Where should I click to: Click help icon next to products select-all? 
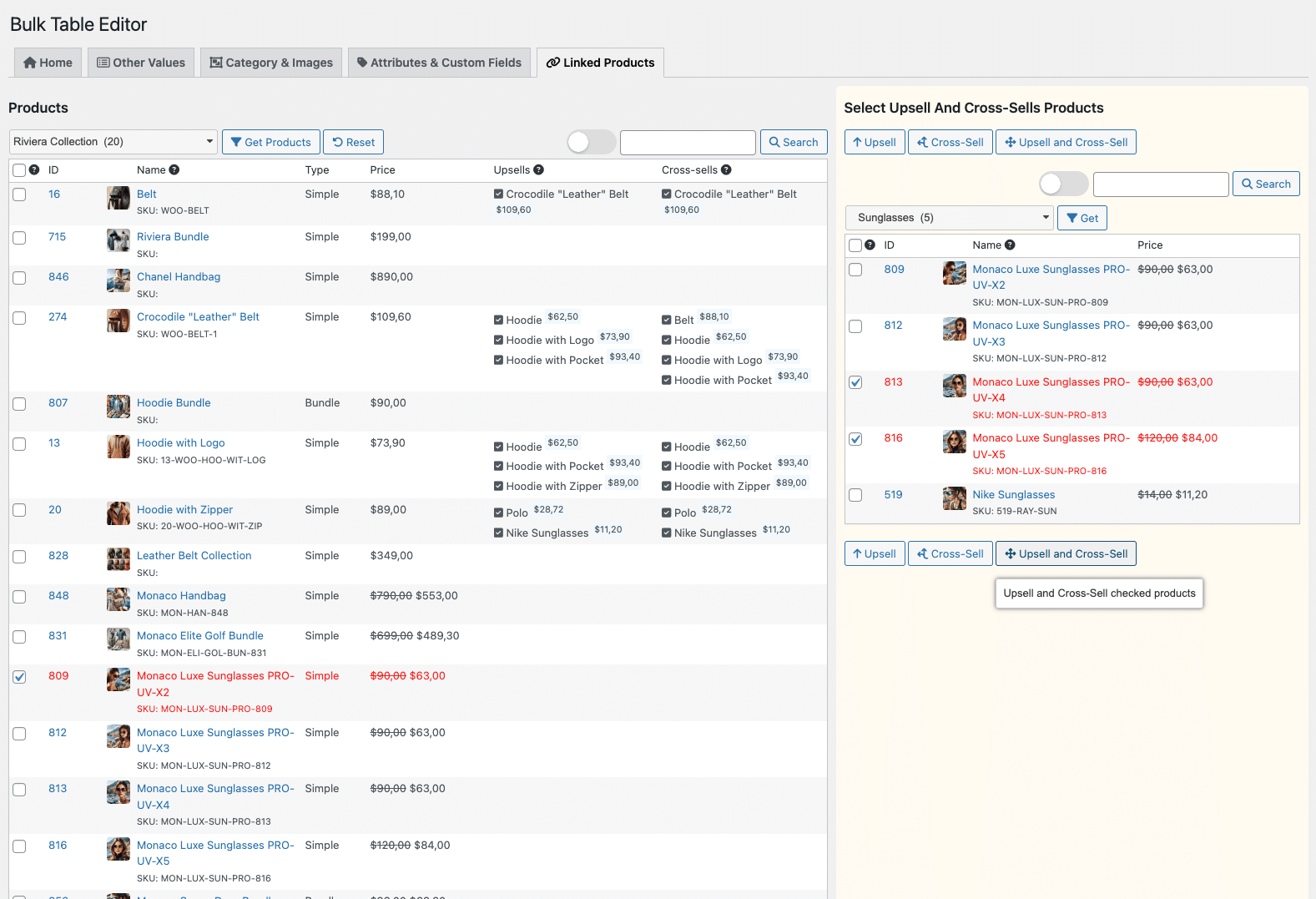click(34, 169)
